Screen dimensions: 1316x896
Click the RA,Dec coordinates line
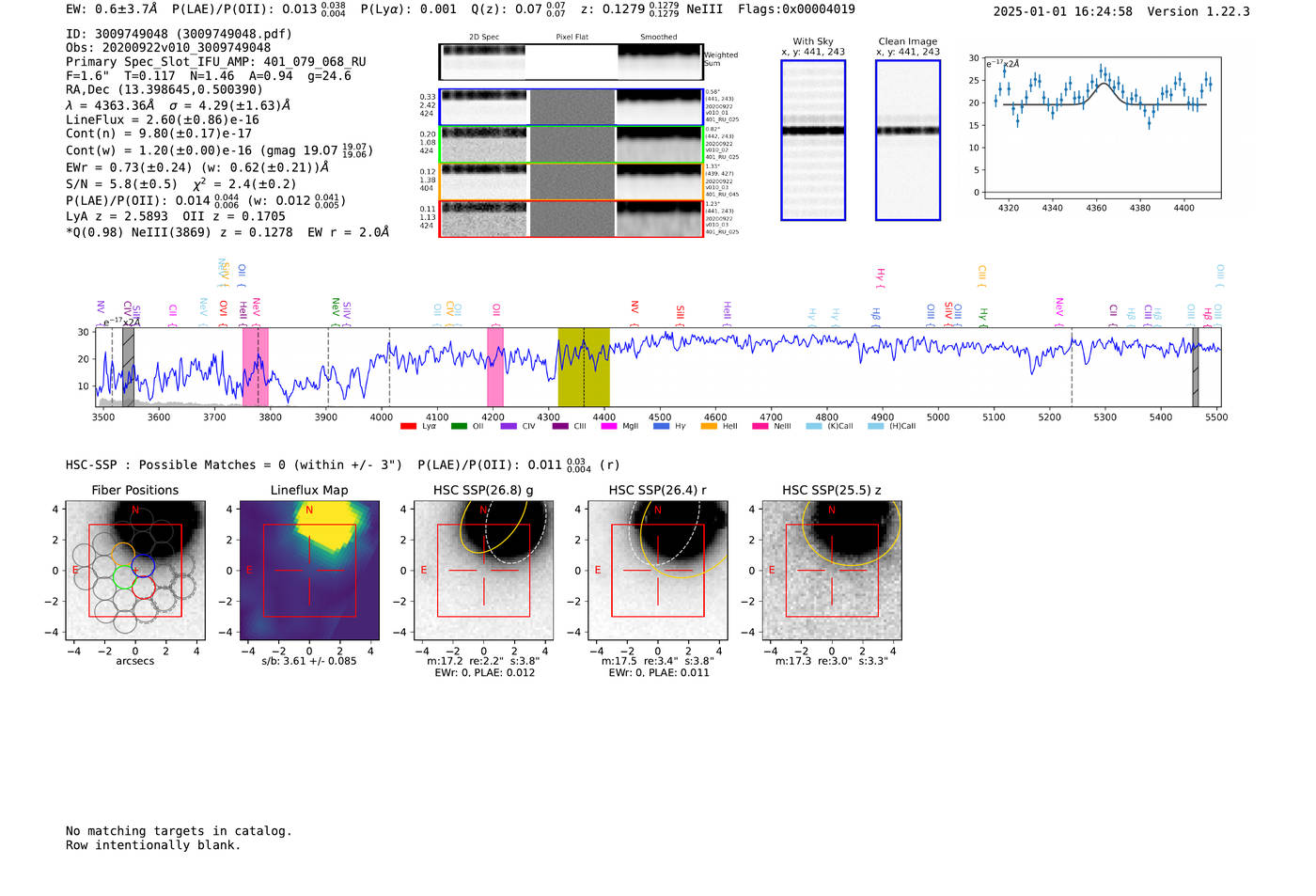[x=164, y=89]
